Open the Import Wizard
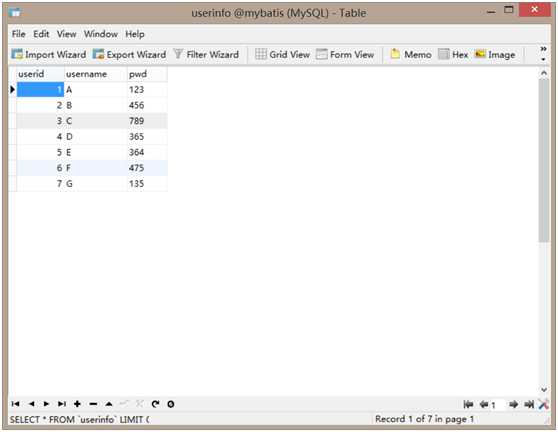This screenshot has height=432, width=558. pos(49,54)
